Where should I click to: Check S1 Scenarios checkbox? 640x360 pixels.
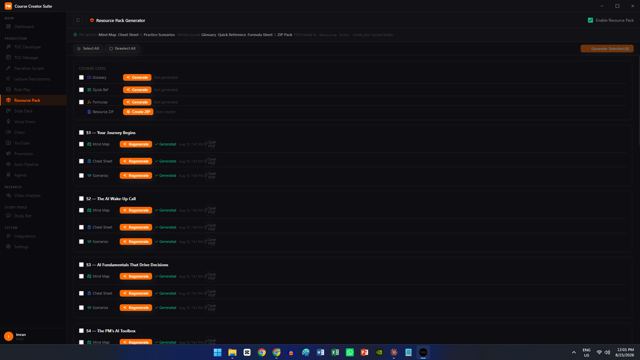pyautogui.click(x=81, y=176)
